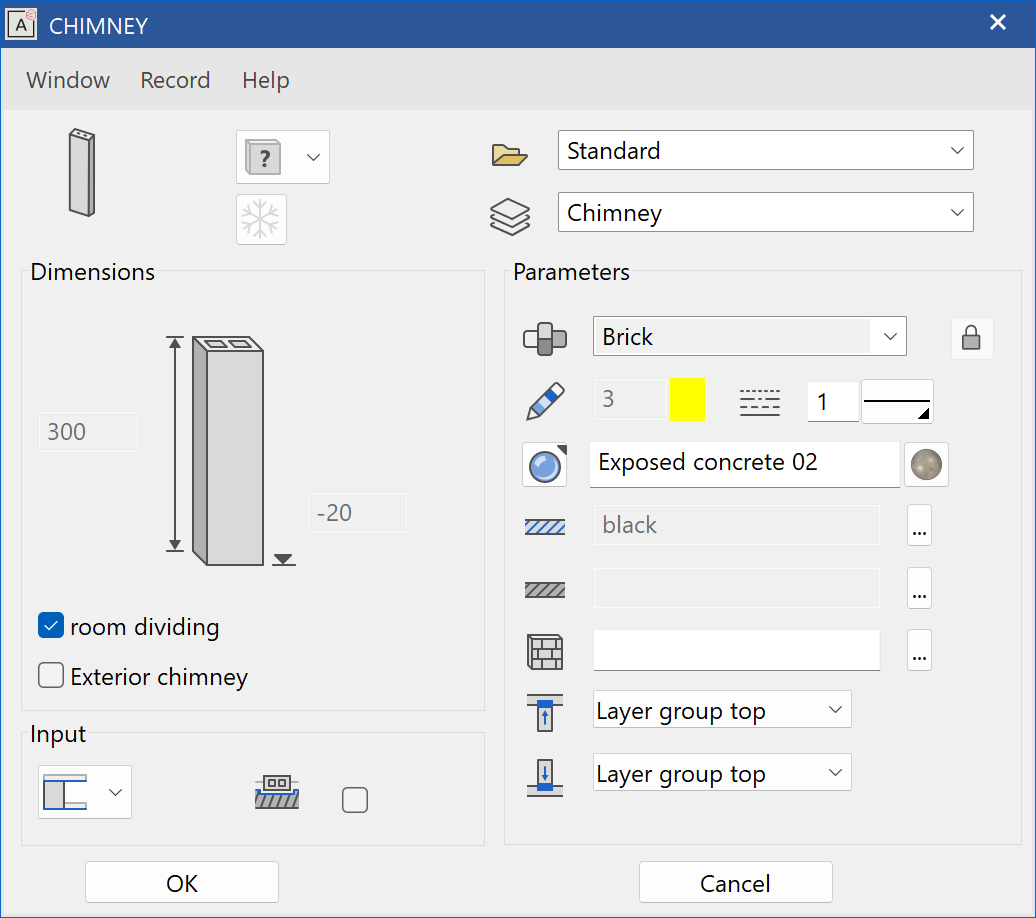Open the input mode dropdown in Input section
Image resolution: width=1036 pixels, height=918 pixels.
(x=85, y=792)
